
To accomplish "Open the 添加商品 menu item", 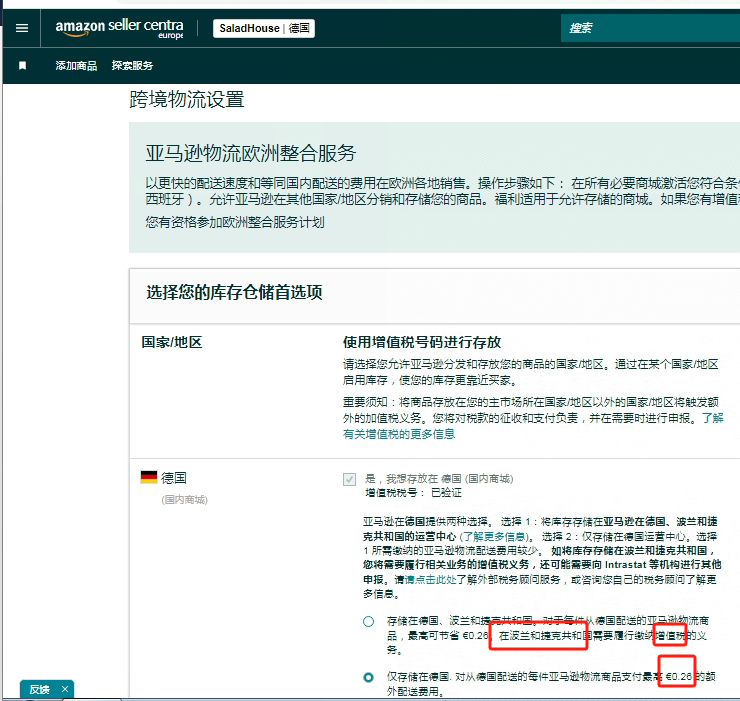I will 76,66.
